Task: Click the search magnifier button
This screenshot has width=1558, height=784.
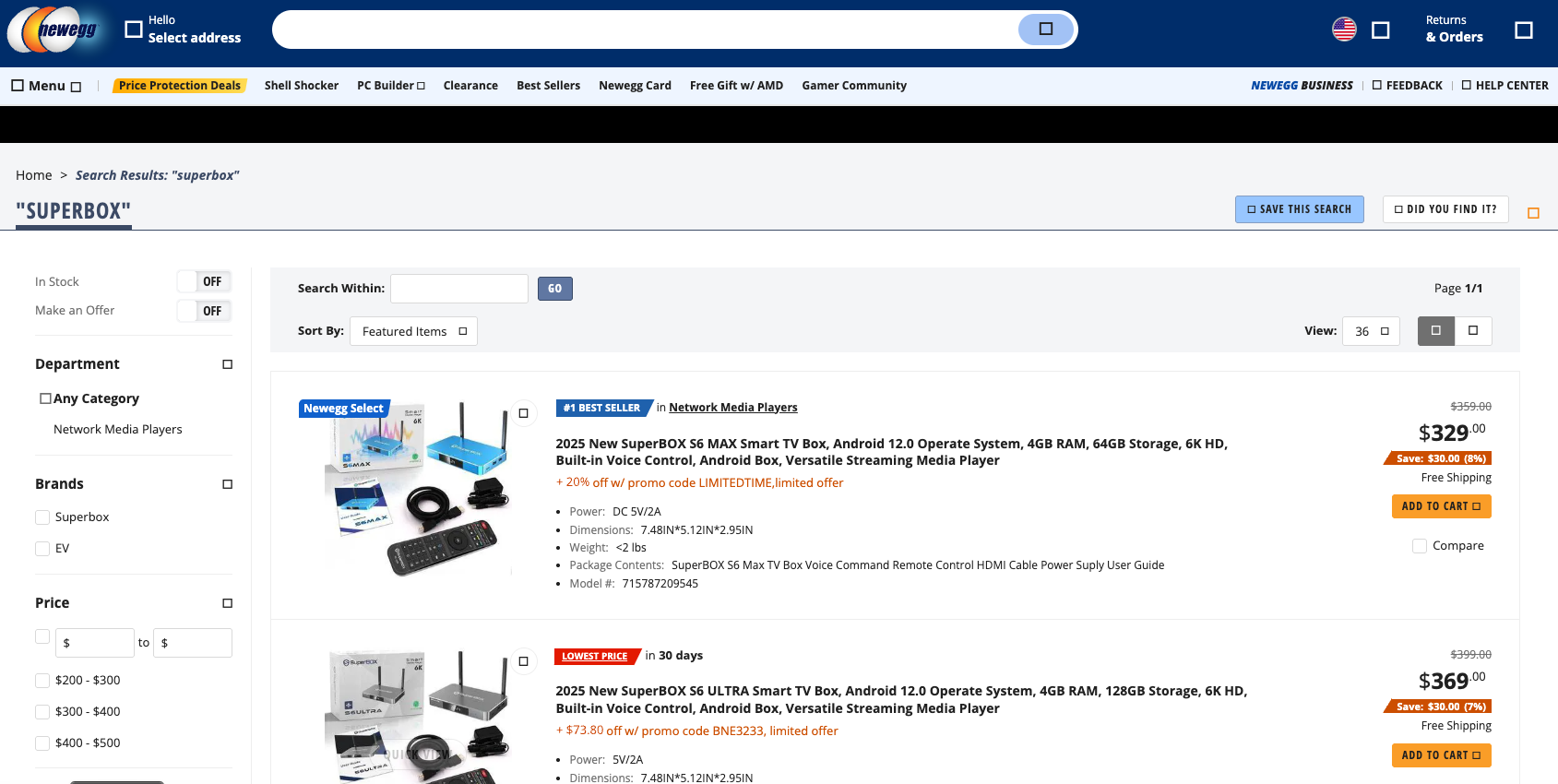Action: (1045, 30)
